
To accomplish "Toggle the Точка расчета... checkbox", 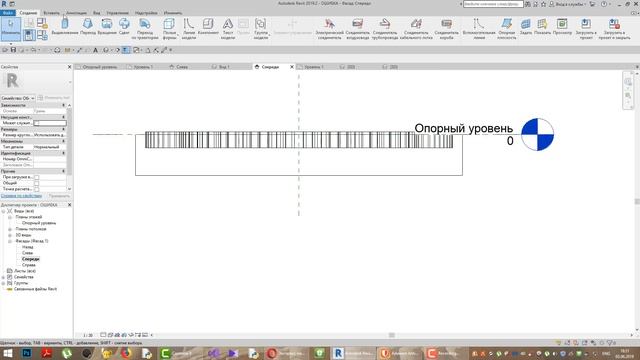I will (37, 189).
